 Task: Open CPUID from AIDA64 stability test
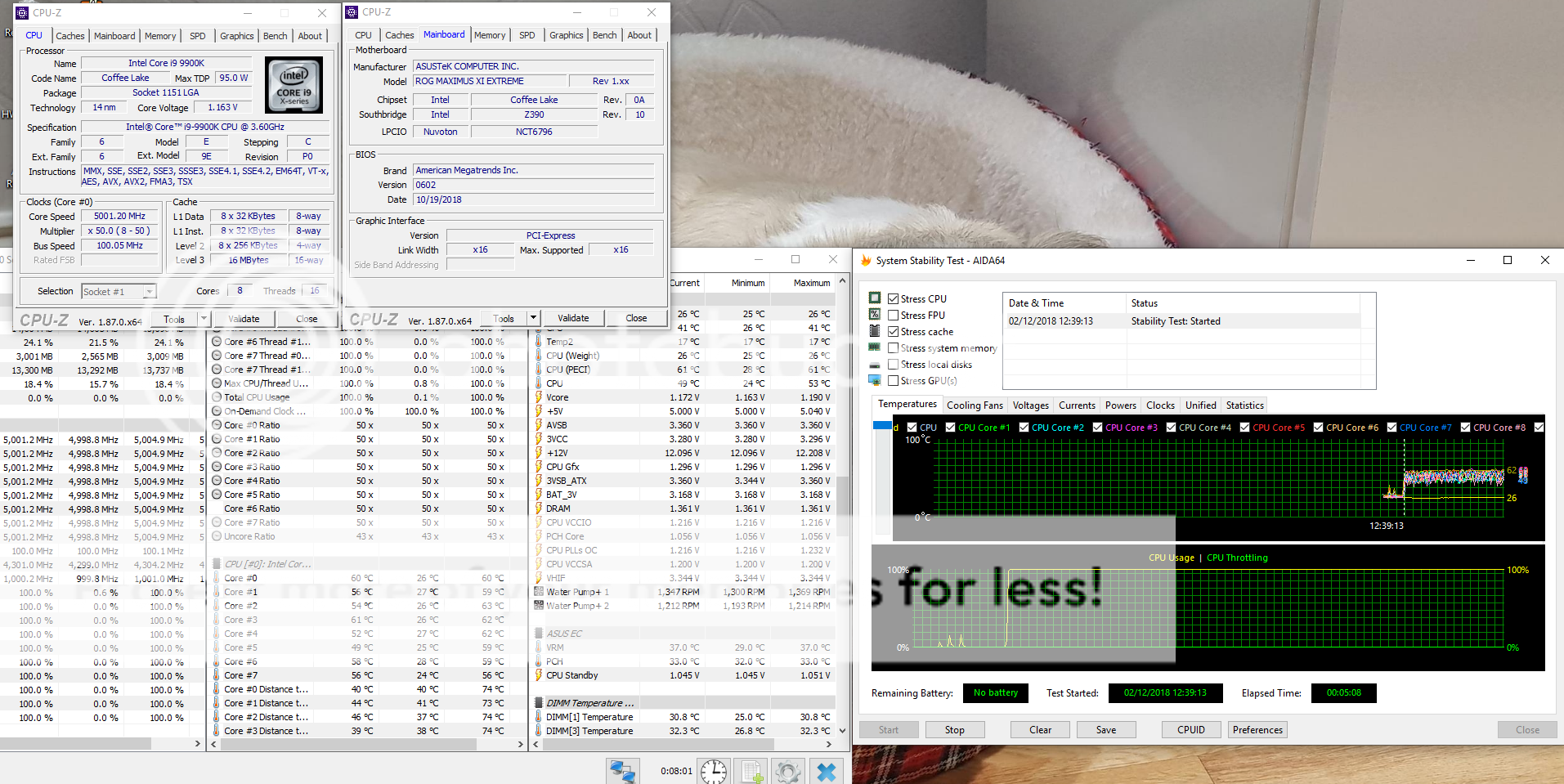pyautogui.click(x=1190, y=730)
